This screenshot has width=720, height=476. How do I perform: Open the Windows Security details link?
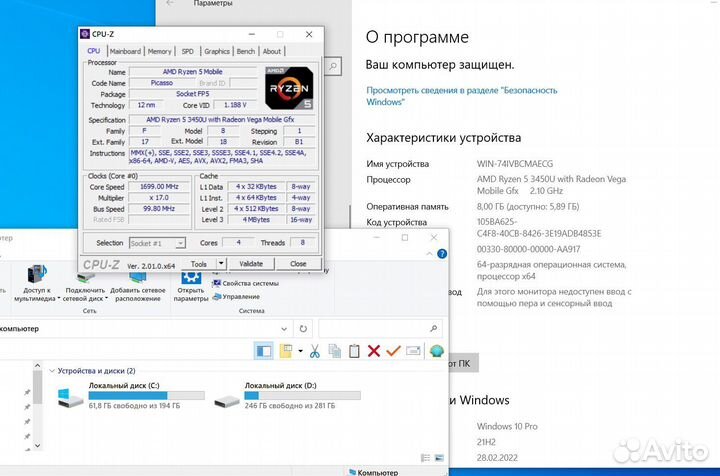click(x=461, y=96)
